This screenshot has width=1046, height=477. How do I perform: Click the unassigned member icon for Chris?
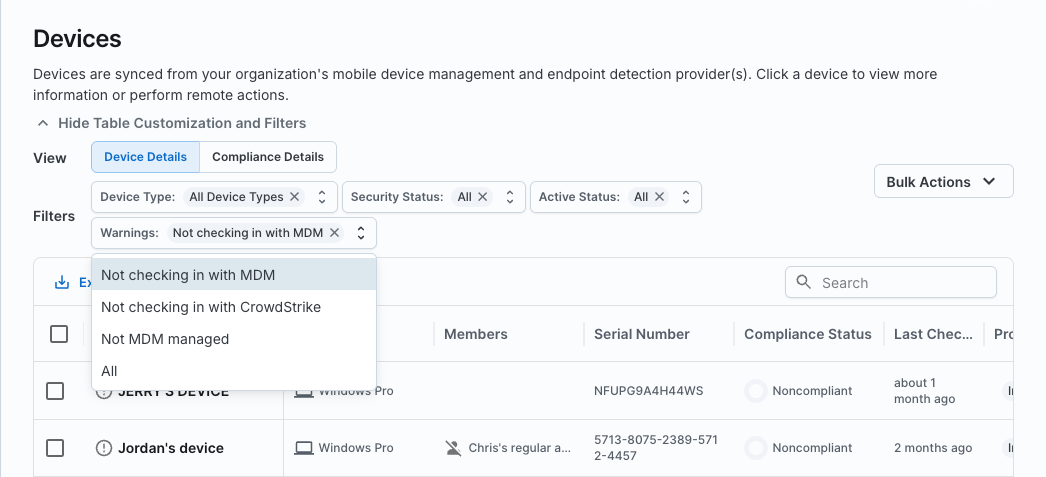tap(453, 448)
